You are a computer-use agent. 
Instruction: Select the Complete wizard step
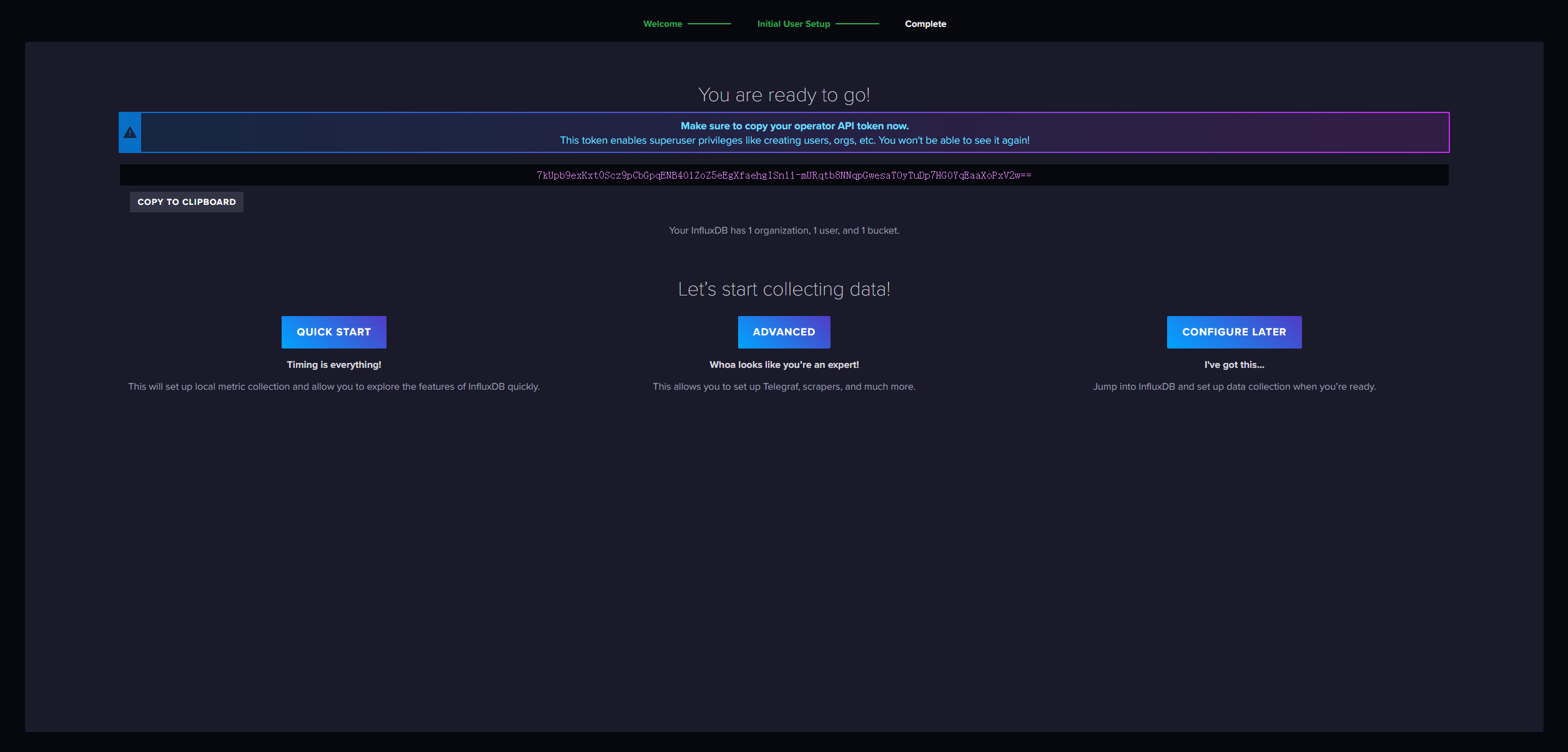click(925, 24)
